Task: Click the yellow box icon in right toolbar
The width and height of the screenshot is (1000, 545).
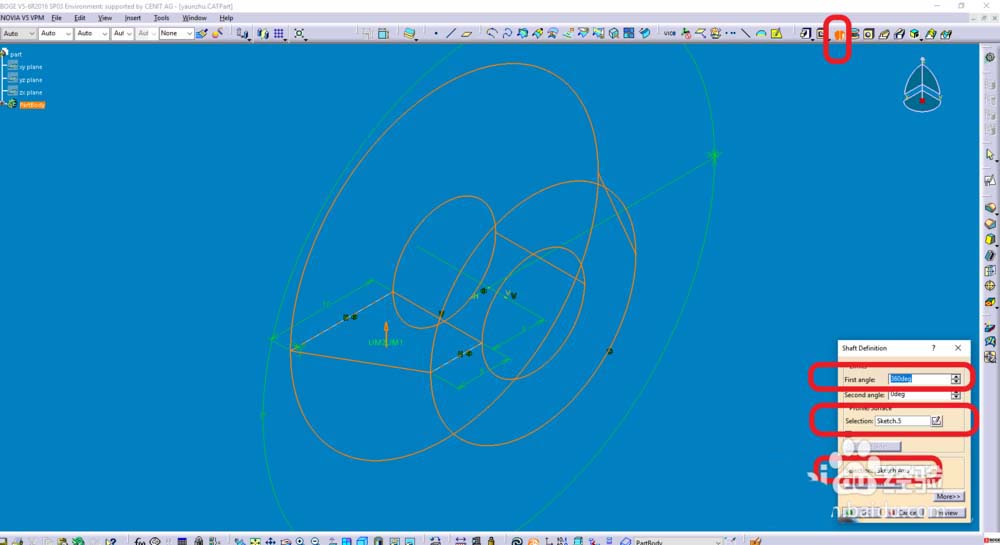Action: pyautogui.click(x=990, y=240)
